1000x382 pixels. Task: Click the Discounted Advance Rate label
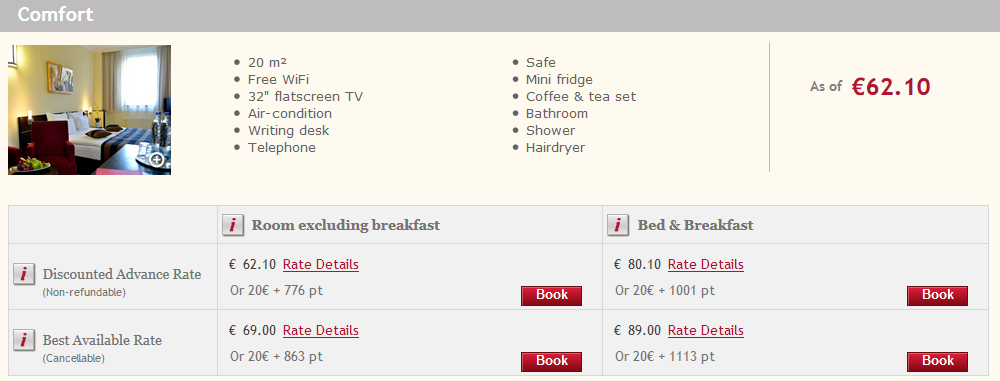122,275
